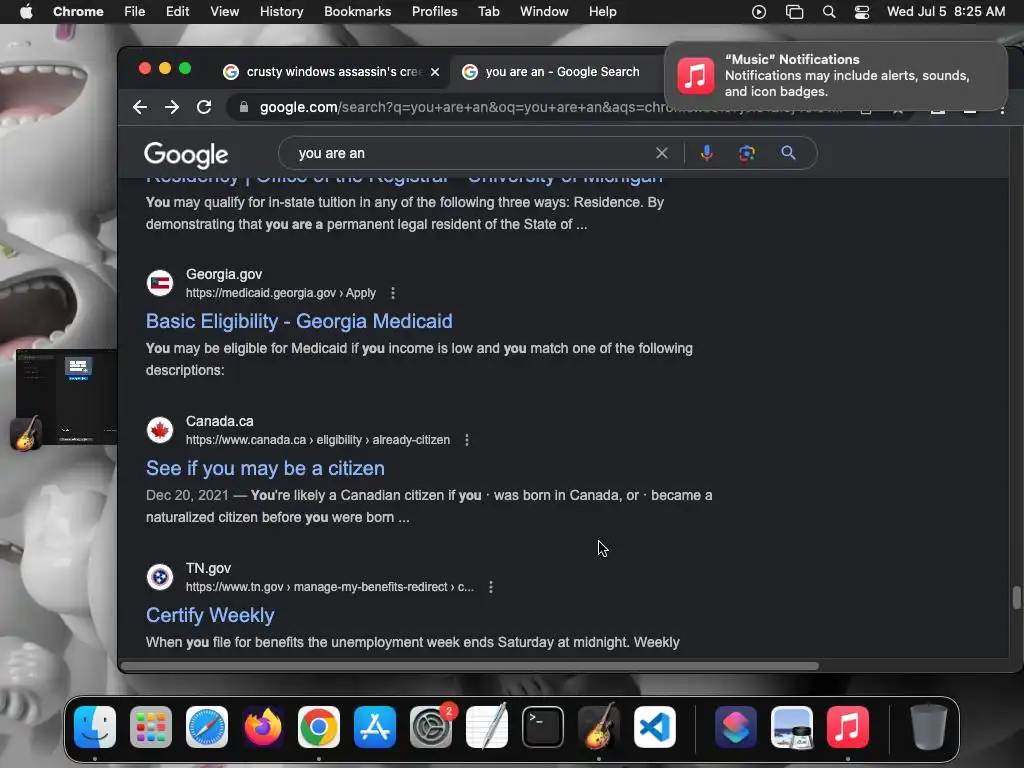Open the Chrome application menu
The width and height of the screenshot is (1024, 768).
pos(78,12)
